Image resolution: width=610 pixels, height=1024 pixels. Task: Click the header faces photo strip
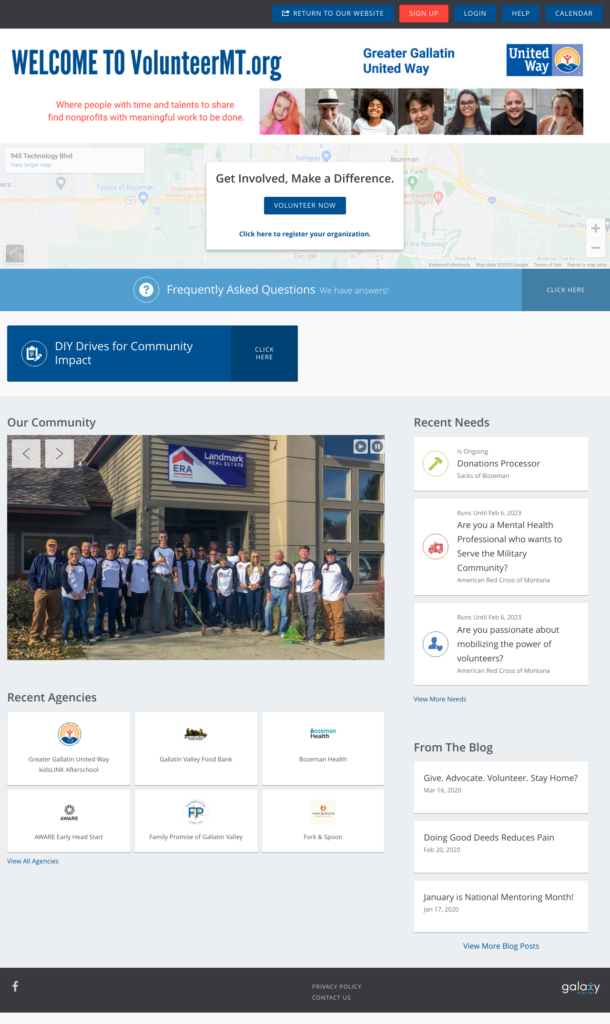(421, 112)
